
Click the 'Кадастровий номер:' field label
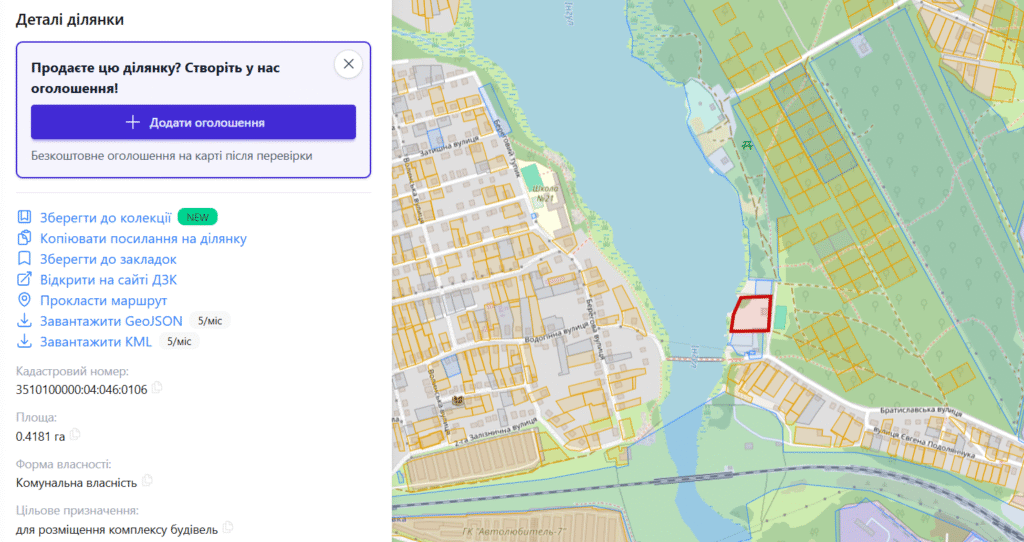[72, 371]
